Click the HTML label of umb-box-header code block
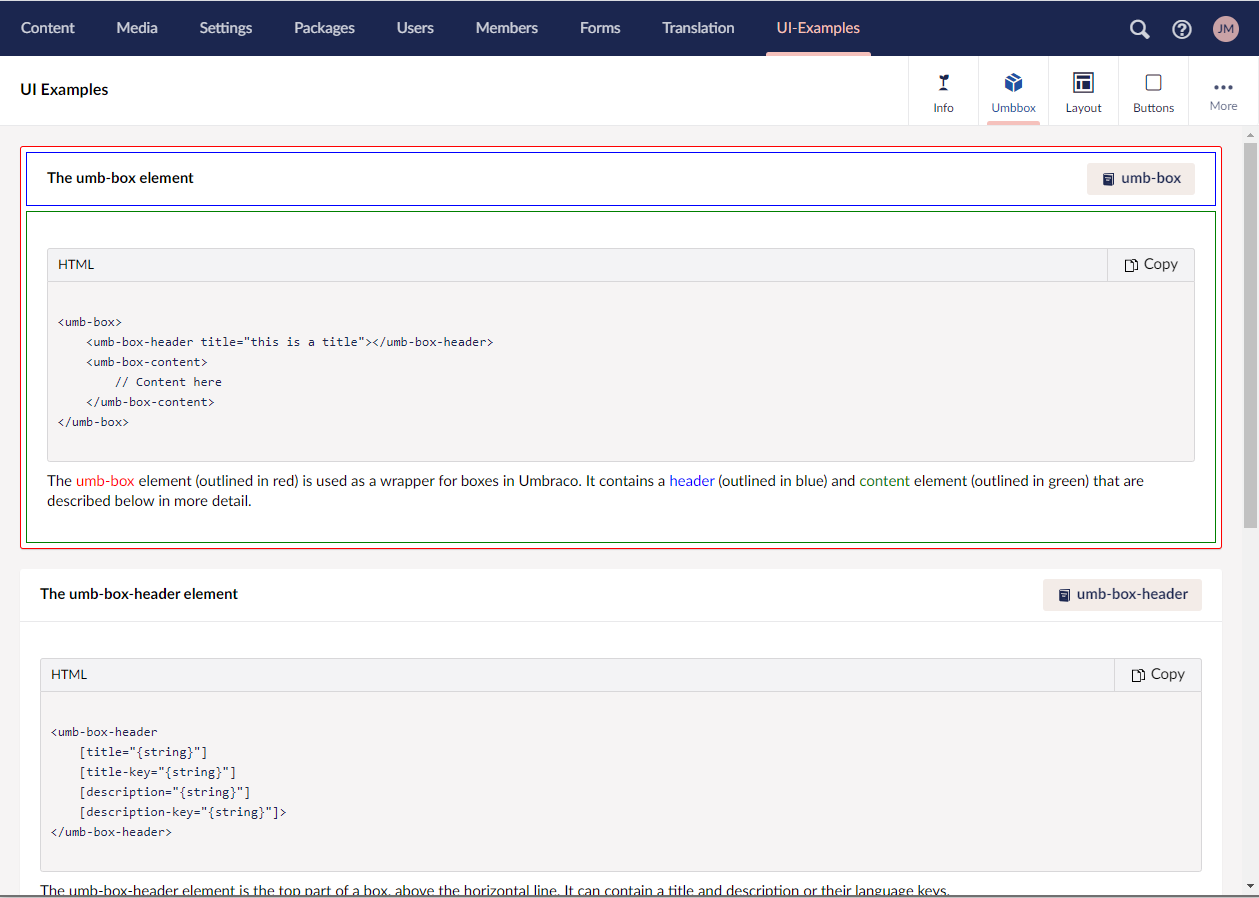Screen dimensions: 1259x898 [x=69, y=675]
